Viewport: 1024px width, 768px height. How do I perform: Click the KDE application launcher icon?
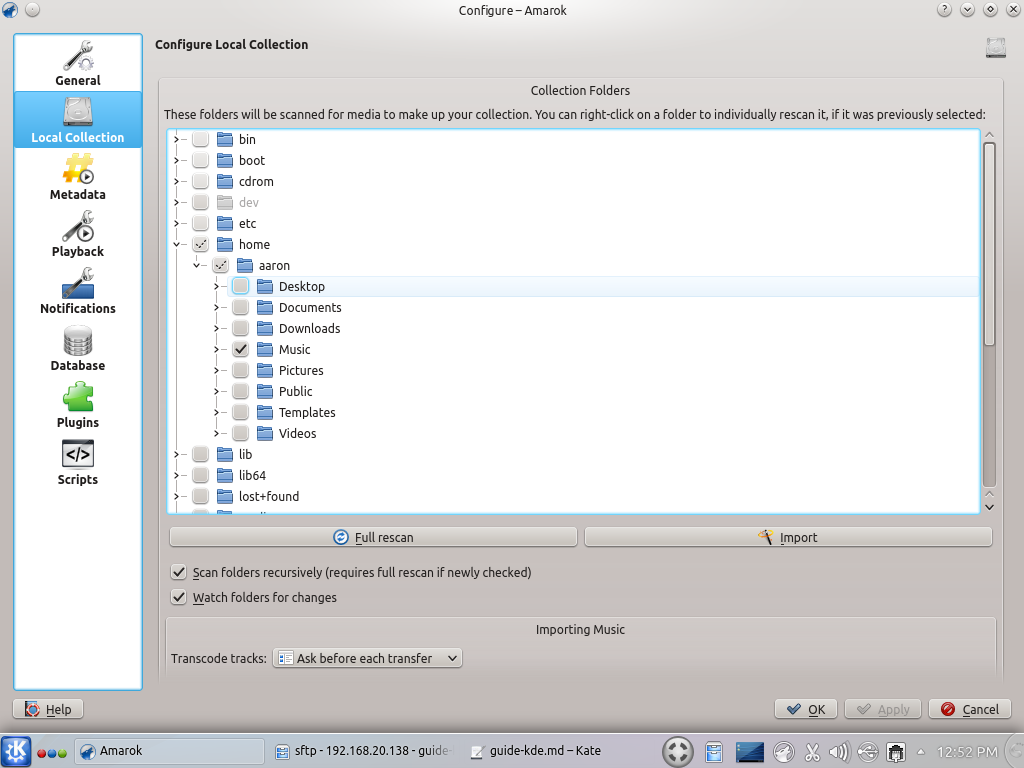[16, 752]
